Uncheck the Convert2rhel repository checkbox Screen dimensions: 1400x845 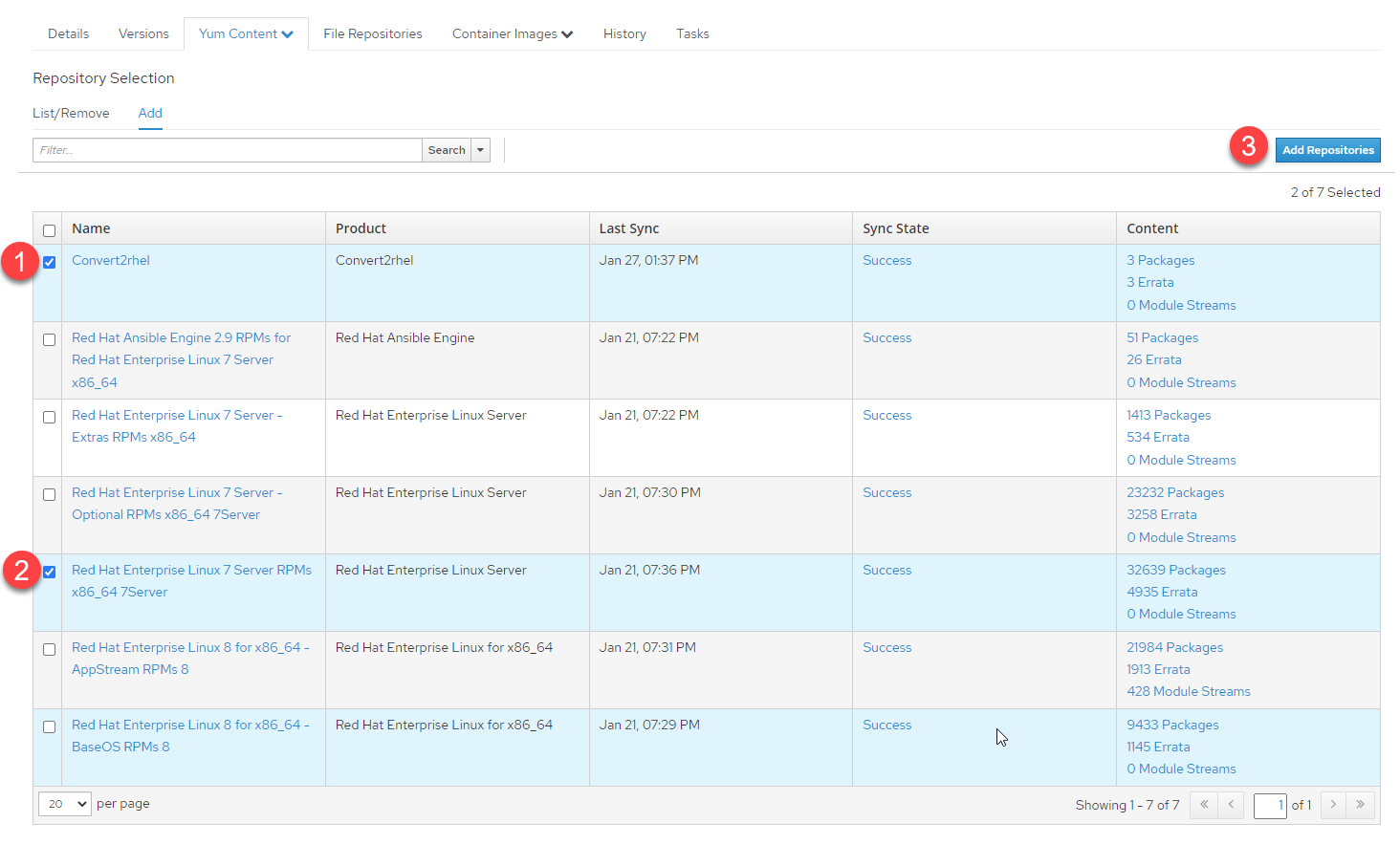coord(49,262)
